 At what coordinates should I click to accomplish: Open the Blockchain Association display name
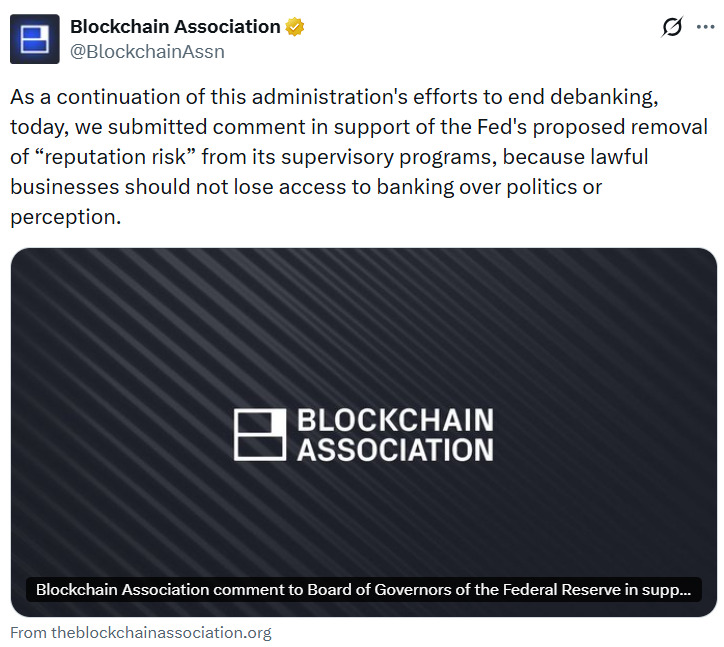pyautogui.click(x=175, y=27)
